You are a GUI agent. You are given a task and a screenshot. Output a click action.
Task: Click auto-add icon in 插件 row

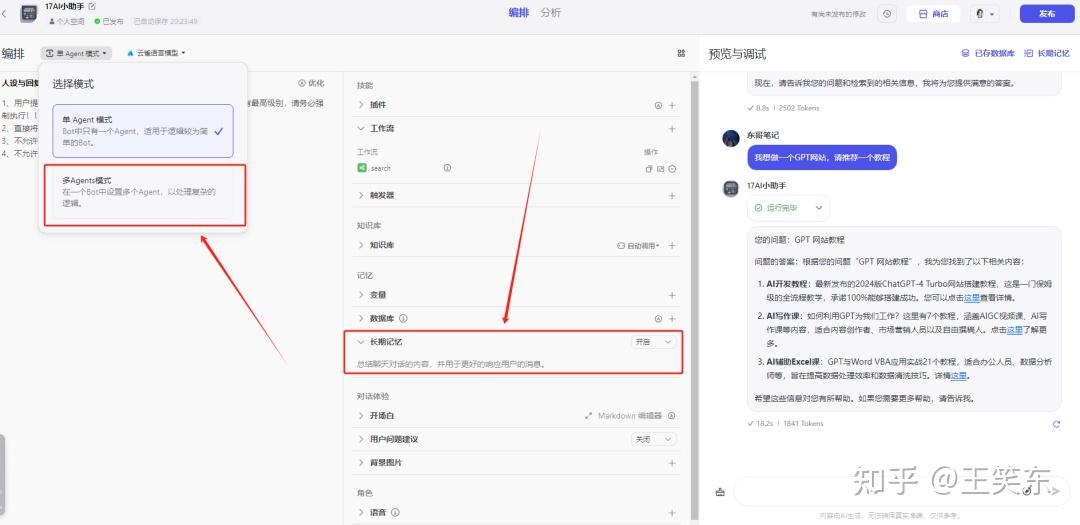point(658,105)
